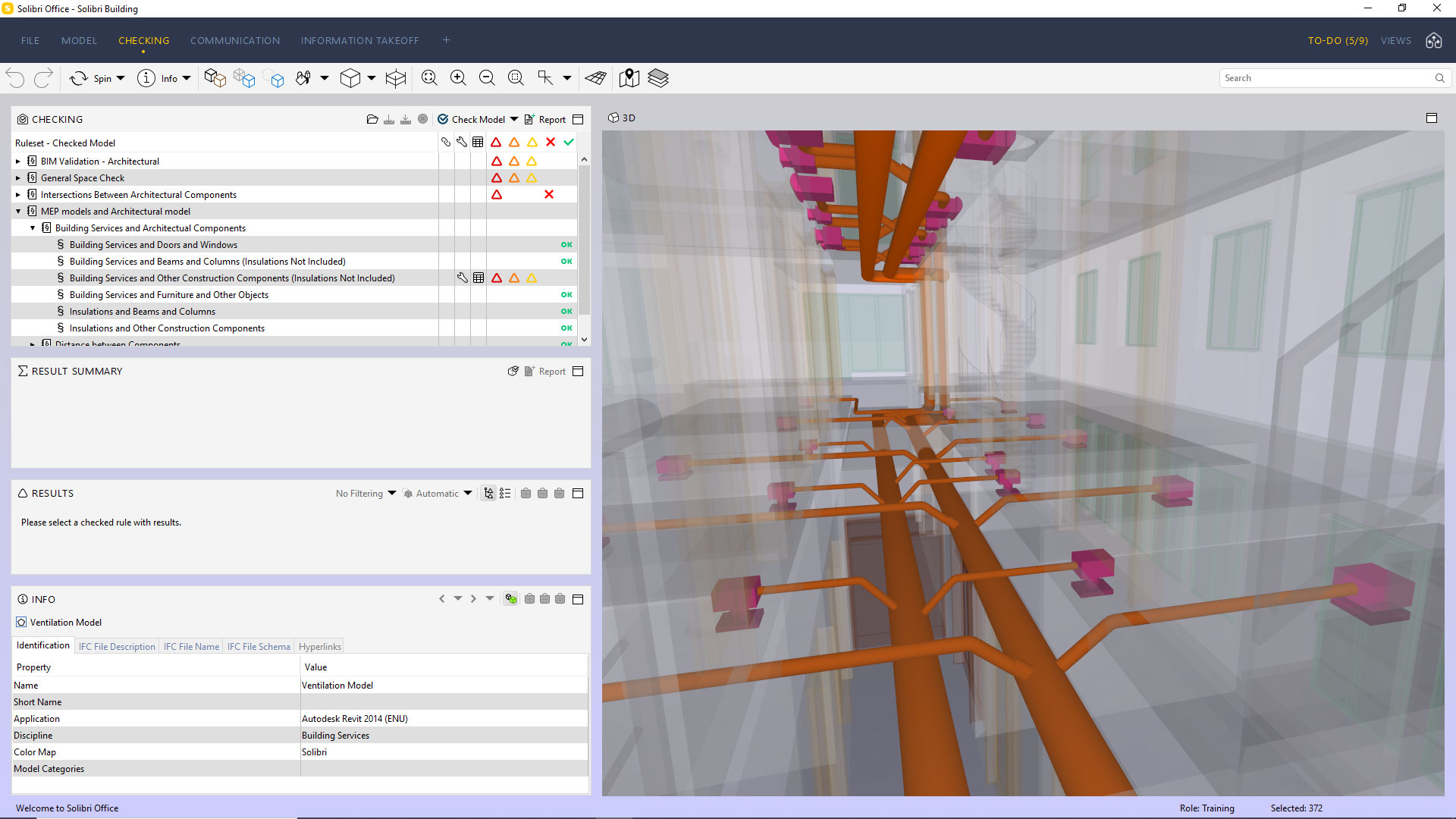Click the zoom-to-fit magnifier icon

tap(429, 78)
